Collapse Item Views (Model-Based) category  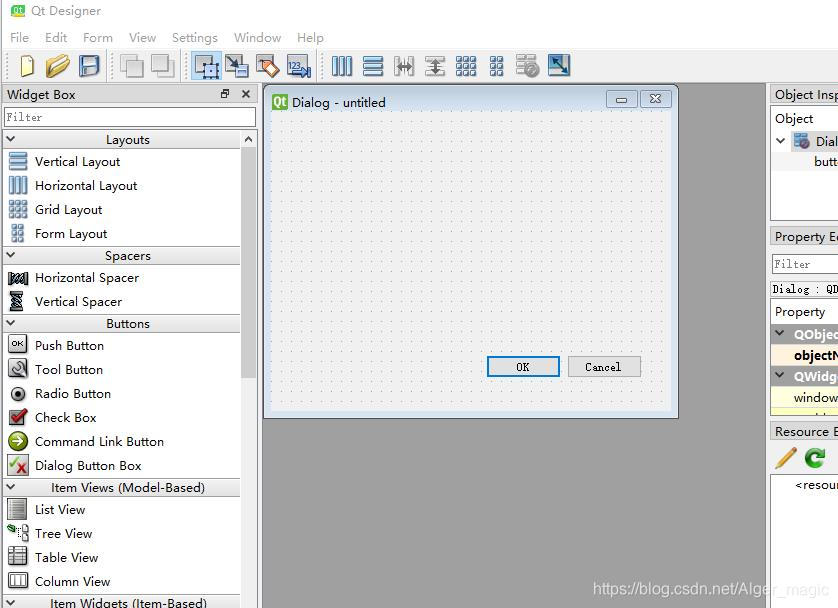[x=11, y=487]
